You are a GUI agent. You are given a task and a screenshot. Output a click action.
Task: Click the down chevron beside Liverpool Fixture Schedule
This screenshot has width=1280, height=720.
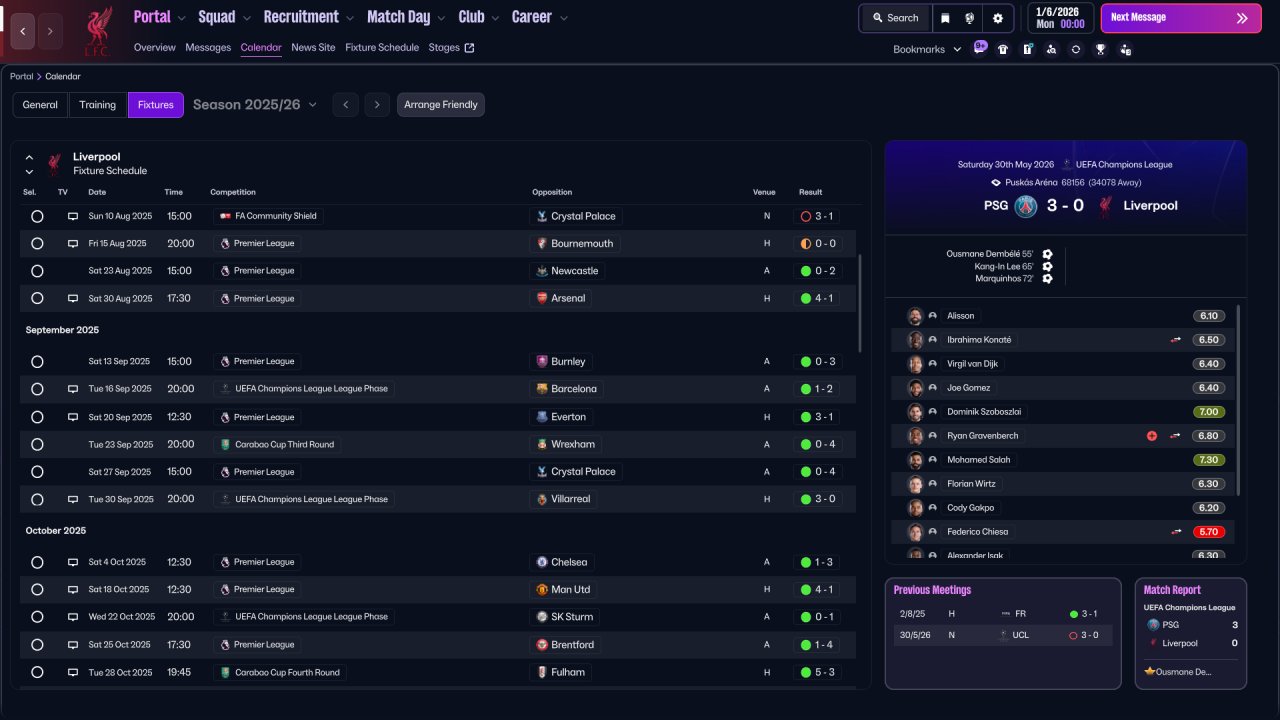click(x=29, y=171)
